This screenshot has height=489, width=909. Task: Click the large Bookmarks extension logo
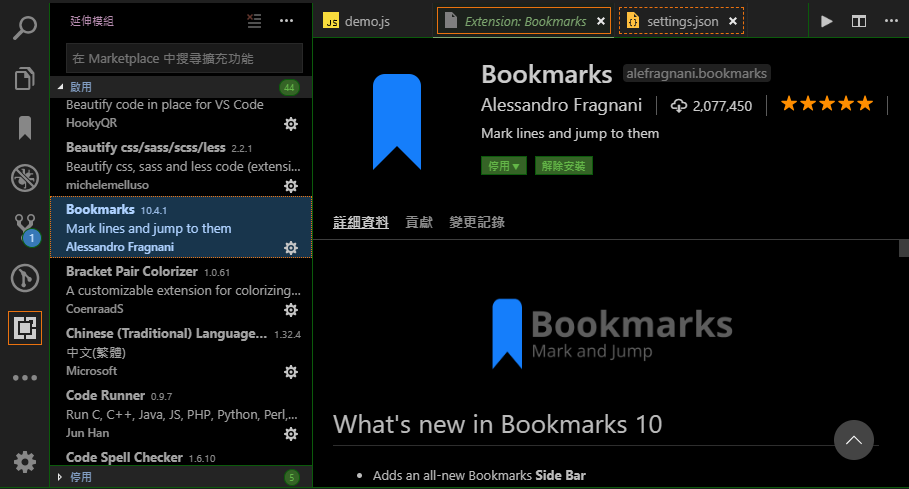tap(397, 122)
